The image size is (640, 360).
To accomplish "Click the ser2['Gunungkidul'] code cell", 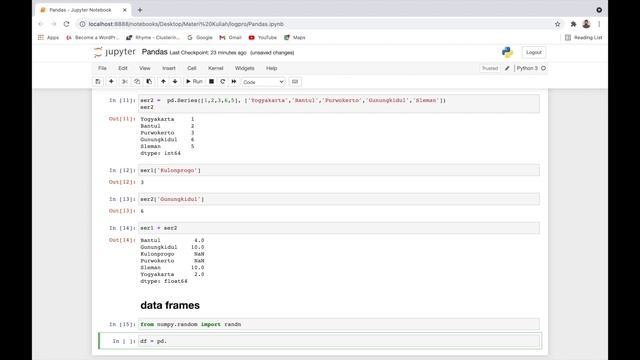I will click(x=339, y=199).
